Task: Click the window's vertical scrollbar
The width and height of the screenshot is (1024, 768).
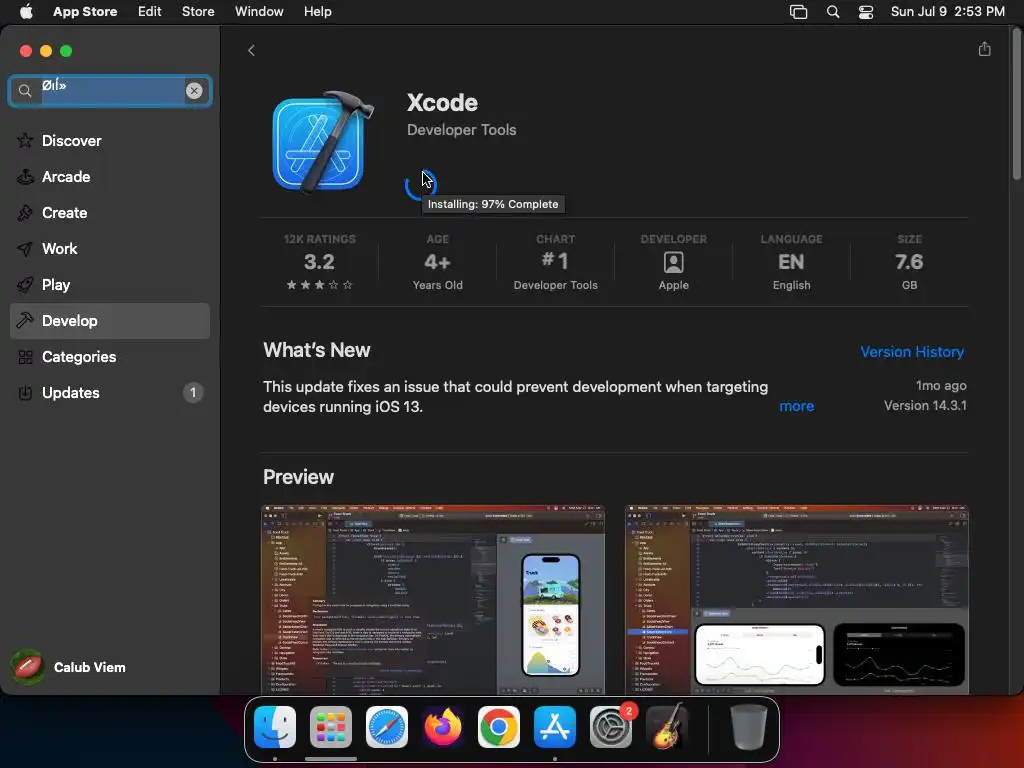Action: click(x=1016, y=104)
